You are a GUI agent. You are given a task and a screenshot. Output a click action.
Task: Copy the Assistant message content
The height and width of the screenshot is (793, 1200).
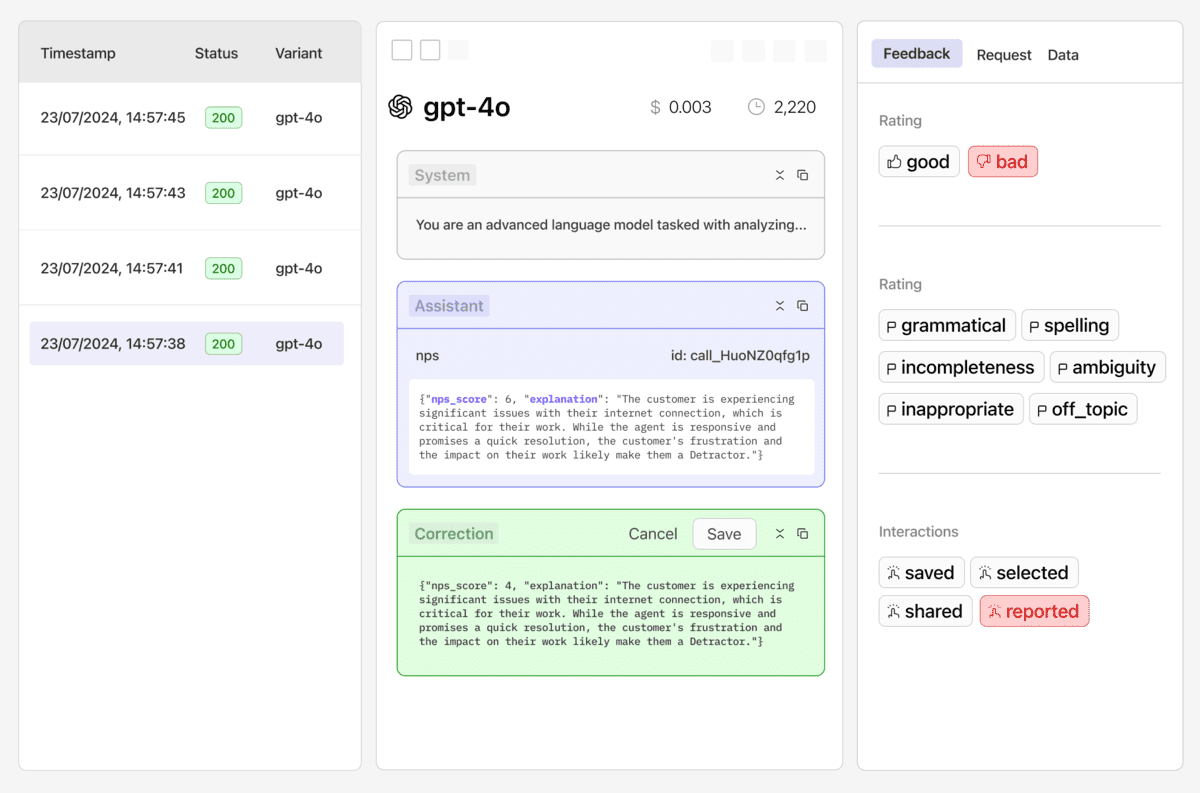pyautogui.click(x=803, y=306)
